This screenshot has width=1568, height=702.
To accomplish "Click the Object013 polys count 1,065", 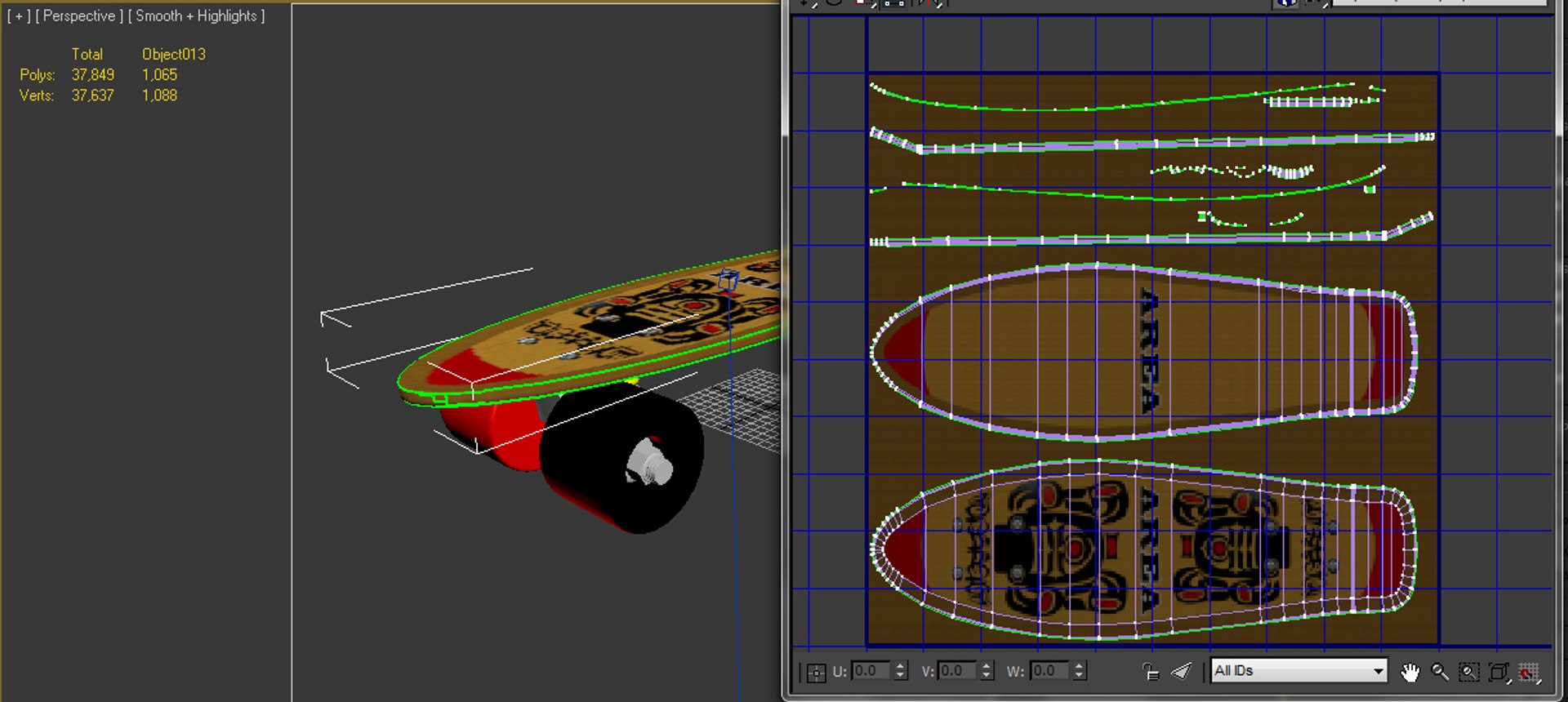I will pyautogui.click(x=159, y=75).
